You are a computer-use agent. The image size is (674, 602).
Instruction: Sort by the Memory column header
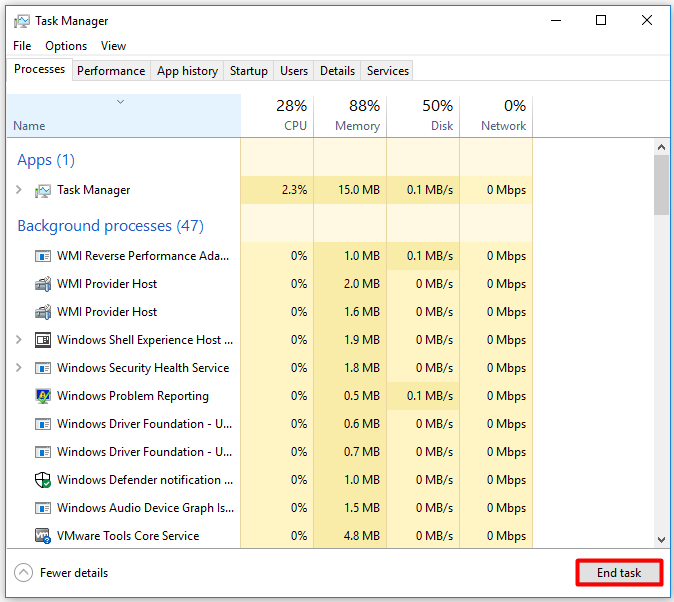click(350, 116)
